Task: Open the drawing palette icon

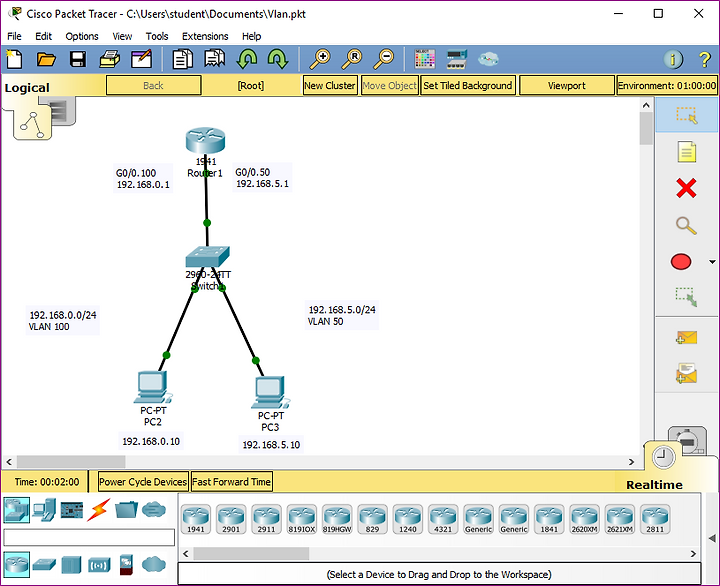Action: point(425,59)
